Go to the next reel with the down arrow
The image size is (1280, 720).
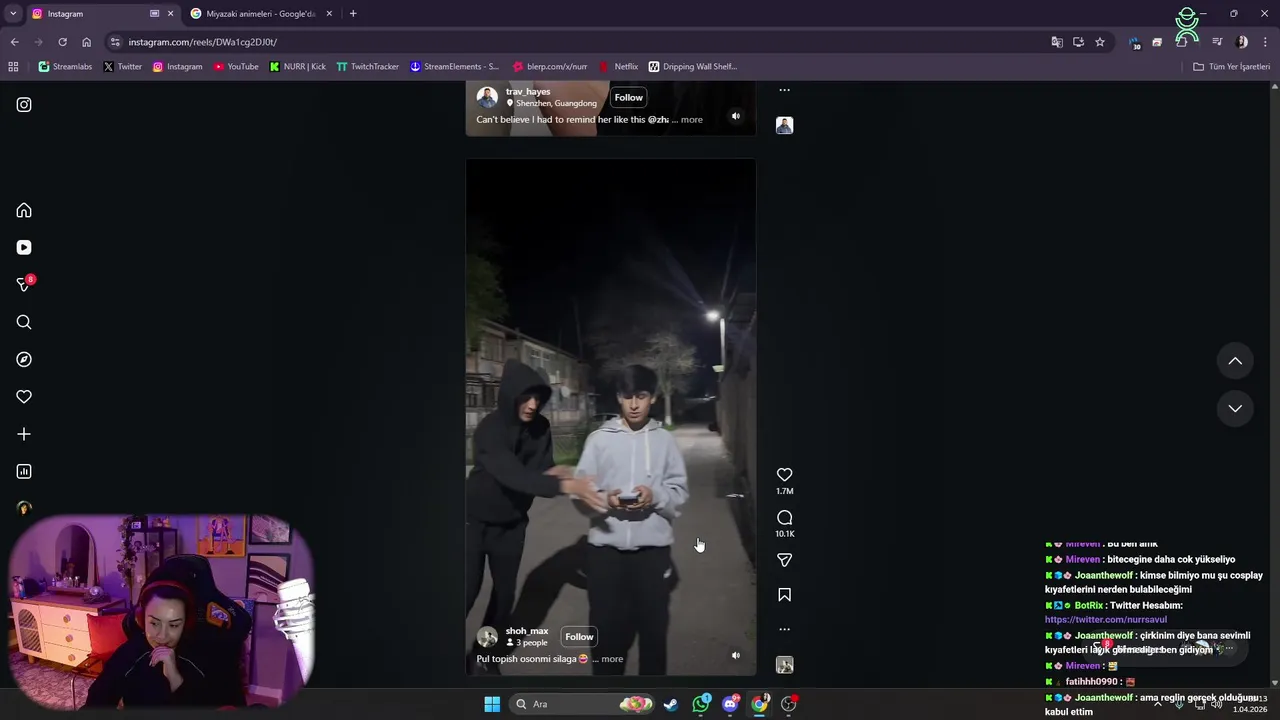1235,408
